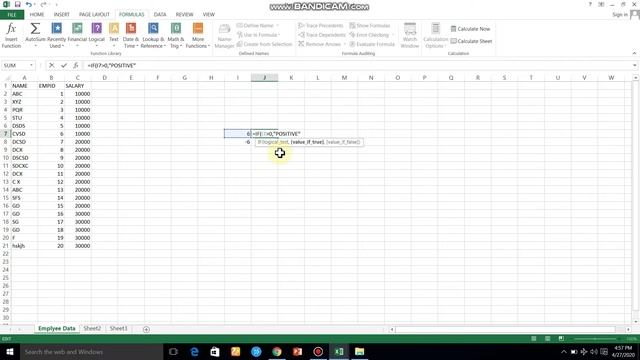Screen dimensions: 640x360
Task: Open Insert Function dialog
Action: (11, 35)
